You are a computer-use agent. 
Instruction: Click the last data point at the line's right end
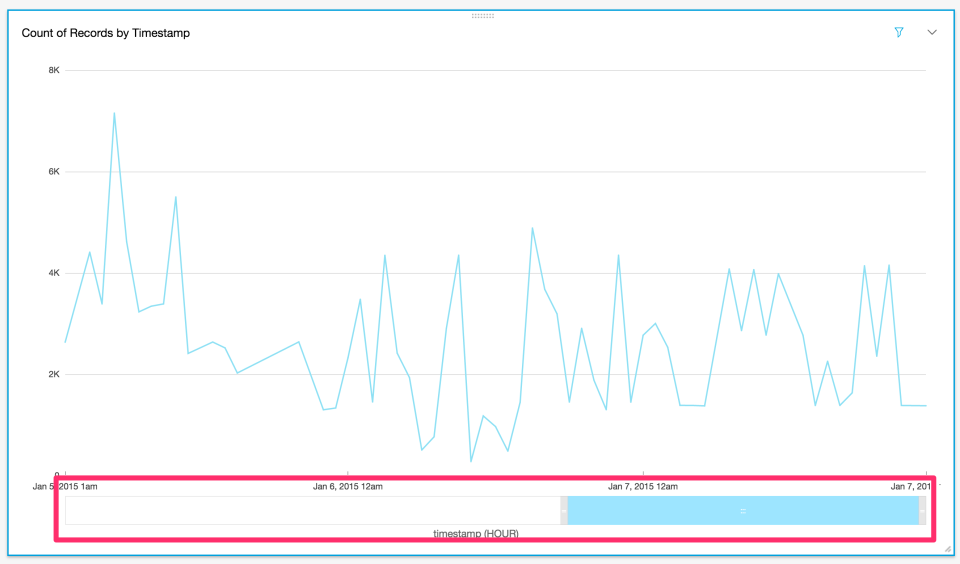[926, 405]
